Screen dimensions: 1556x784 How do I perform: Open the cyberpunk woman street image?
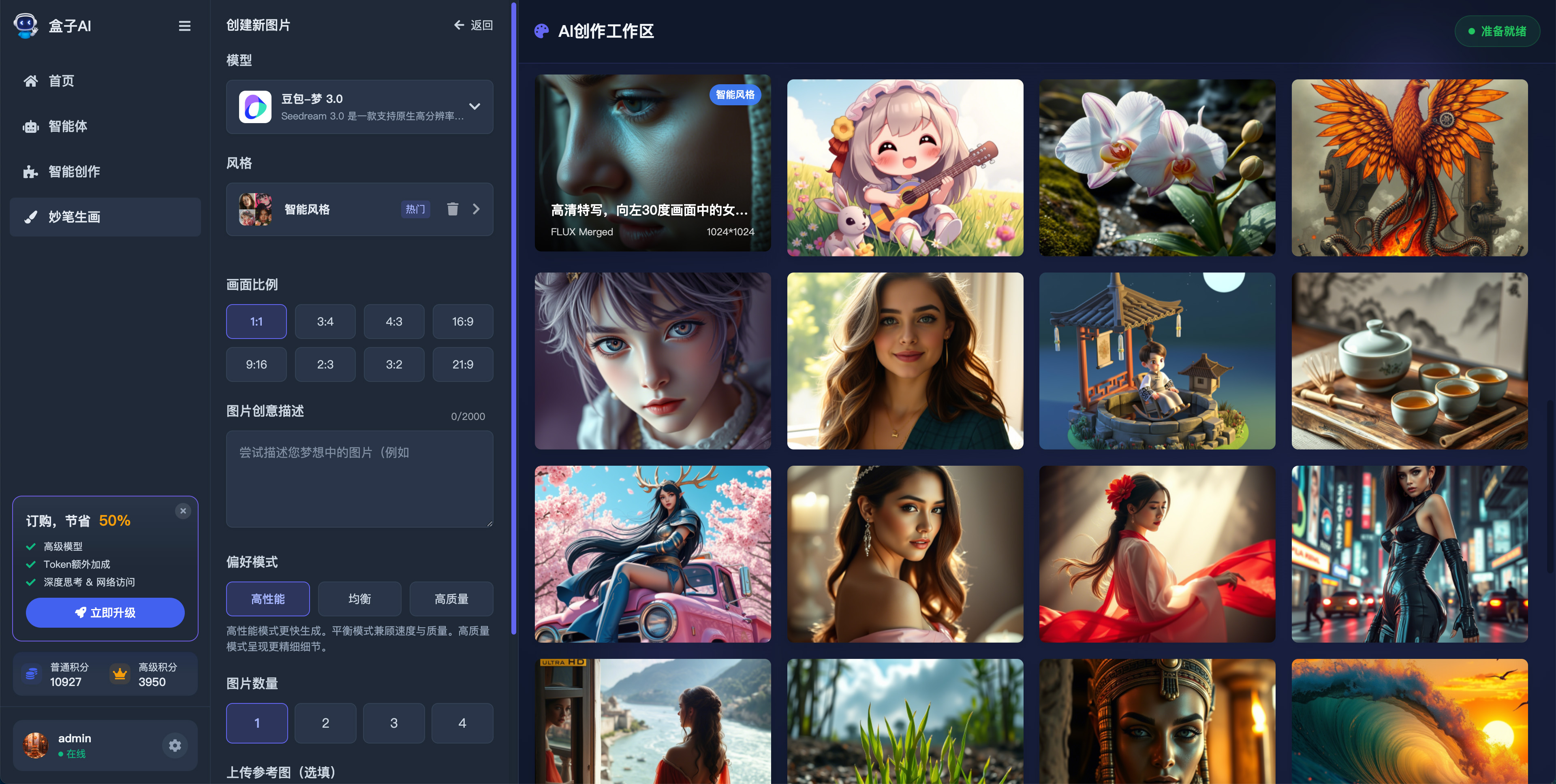pos(1410,554)
